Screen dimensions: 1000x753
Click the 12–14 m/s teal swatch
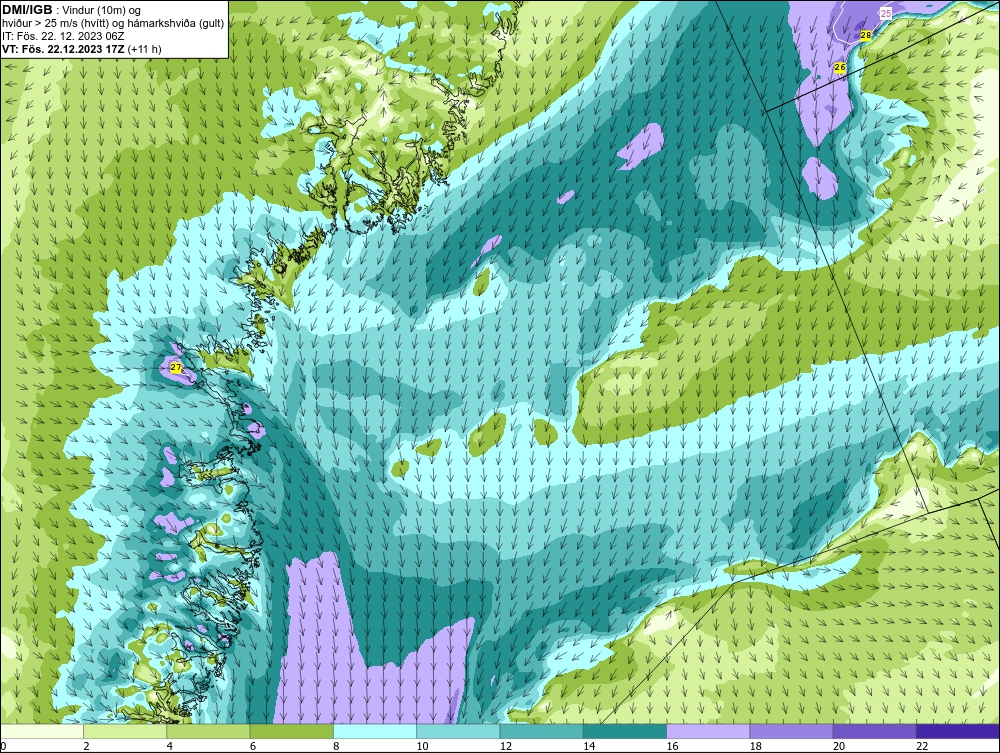point(541,731)
